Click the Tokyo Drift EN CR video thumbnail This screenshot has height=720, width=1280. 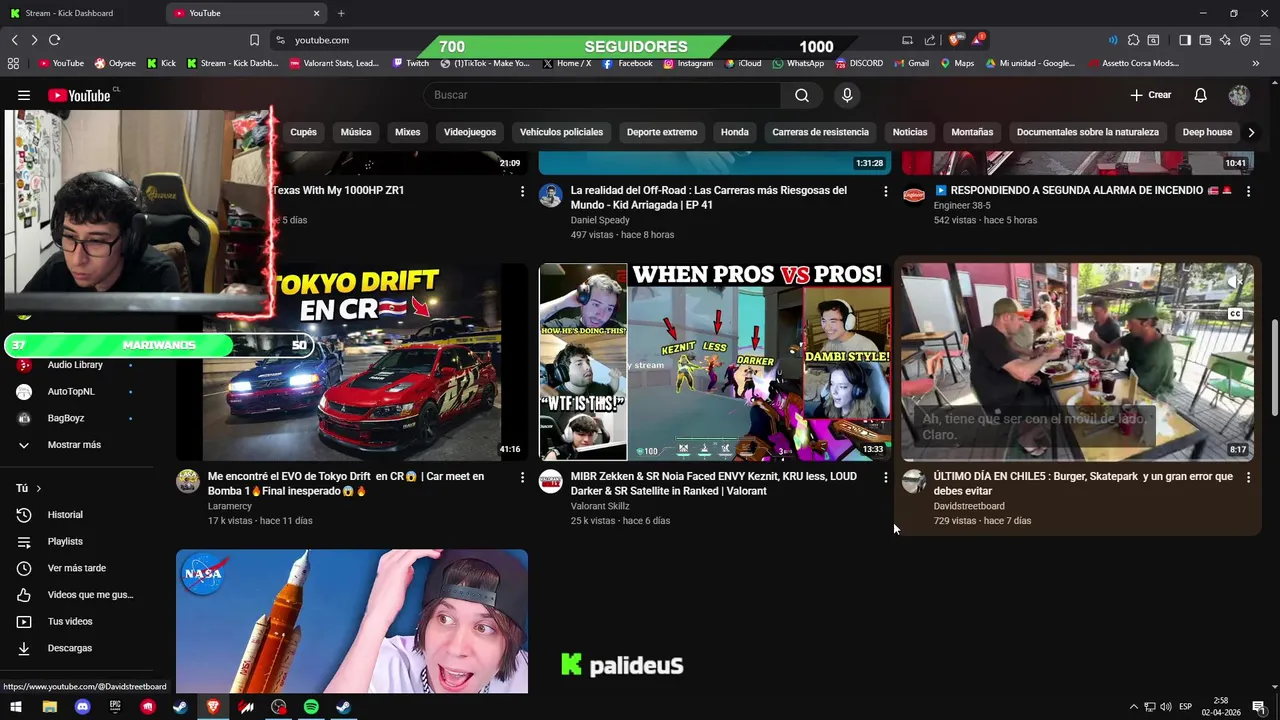tap(352, 362)
